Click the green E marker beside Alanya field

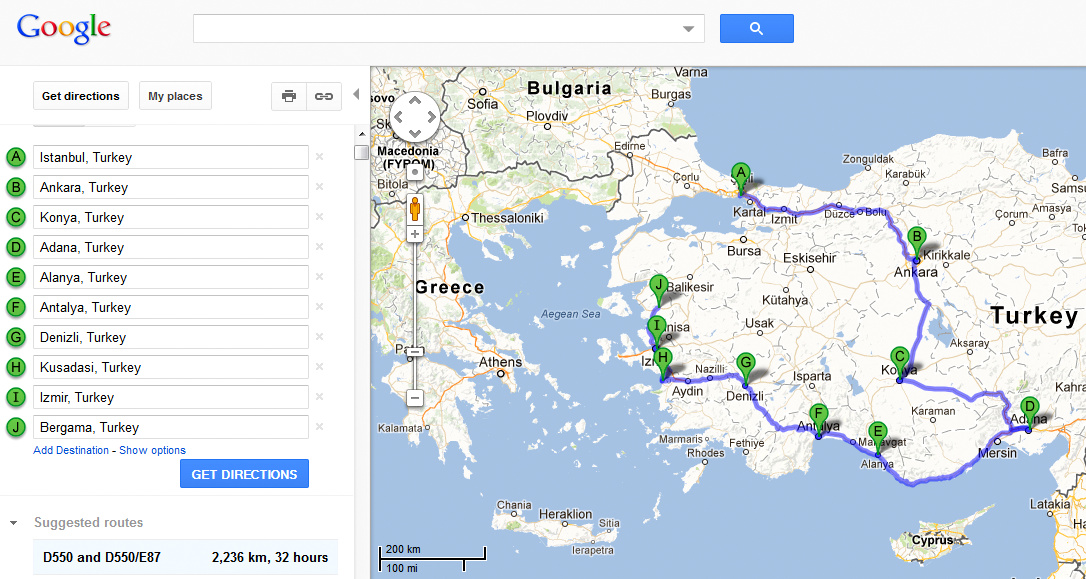[x=15, y=277]
